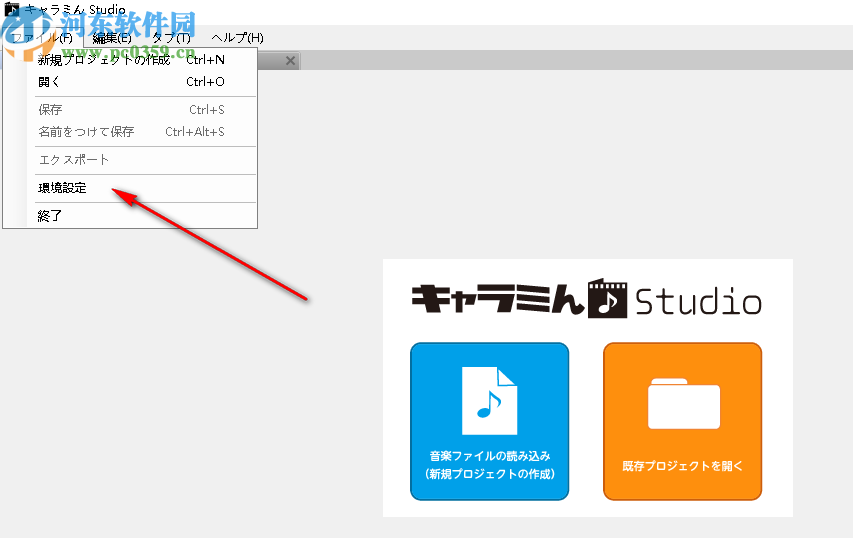Open the ヘルプ(H) menu

237,38
